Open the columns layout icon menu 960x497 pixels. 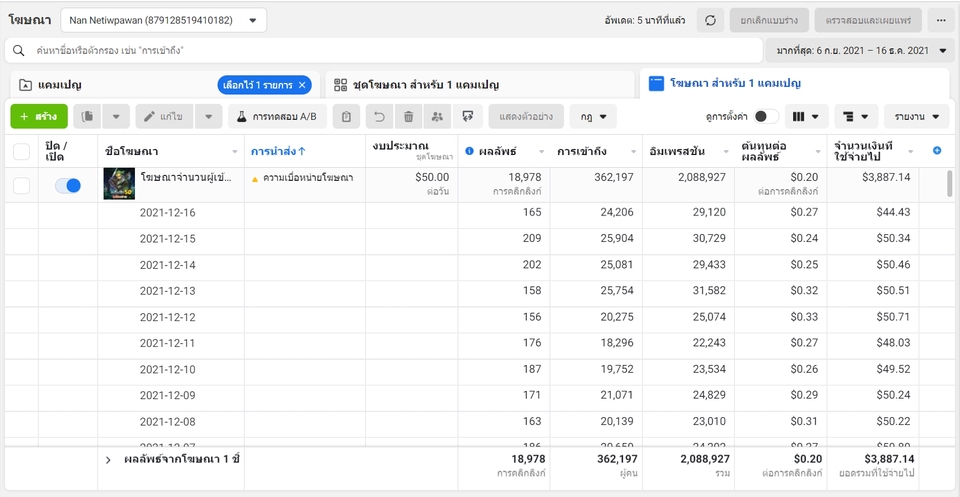point(806,116)
